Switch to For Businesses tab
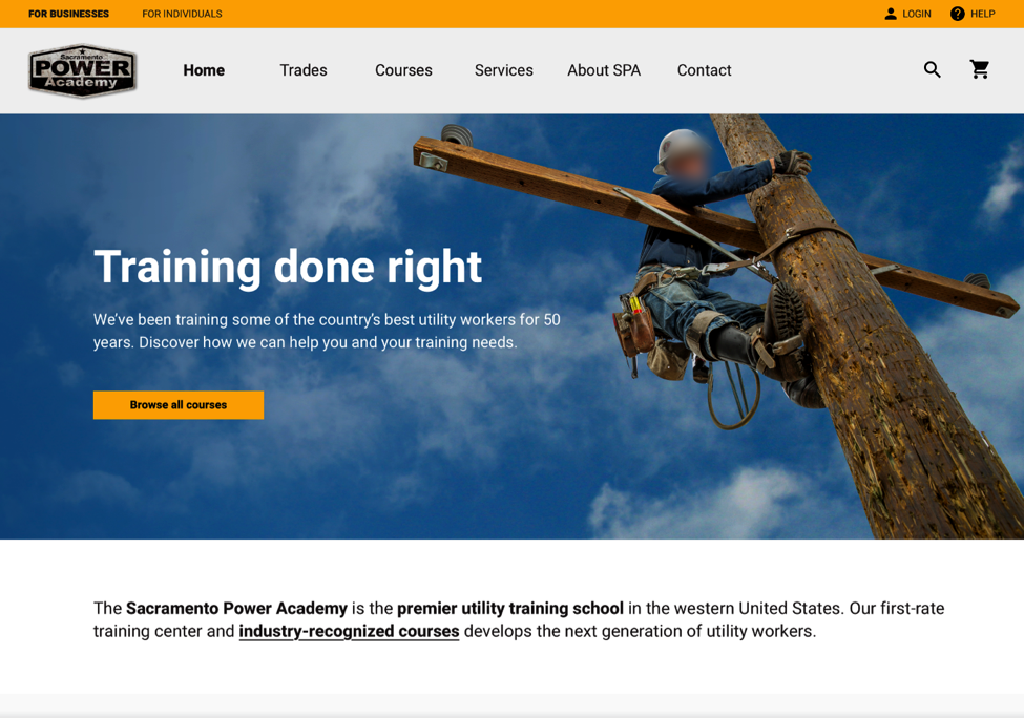 (69, 14)
